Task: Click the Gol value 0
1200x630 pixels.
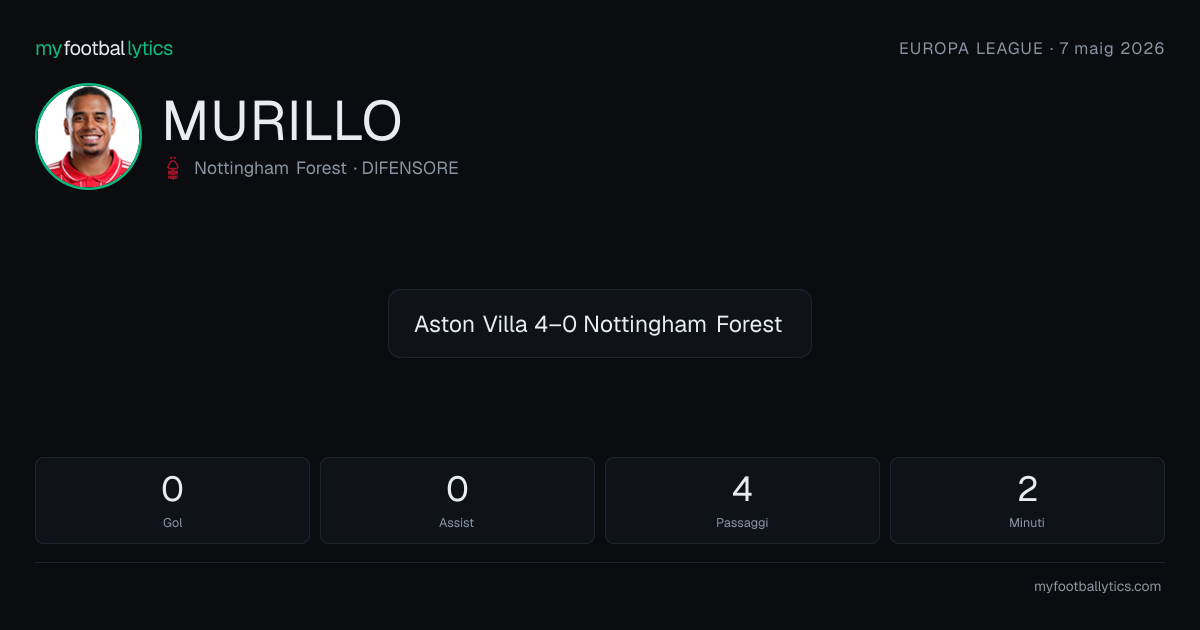Action: [x=172, y=489]
